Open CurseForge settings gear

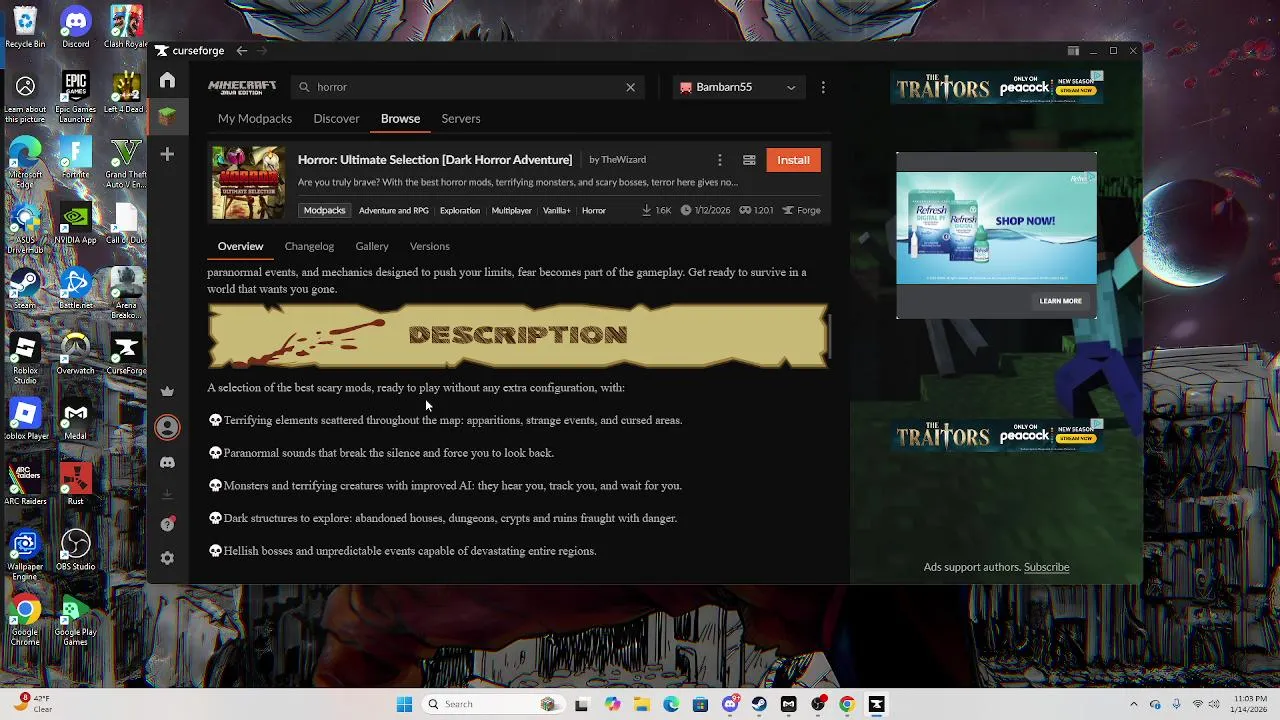click(167, 558)
